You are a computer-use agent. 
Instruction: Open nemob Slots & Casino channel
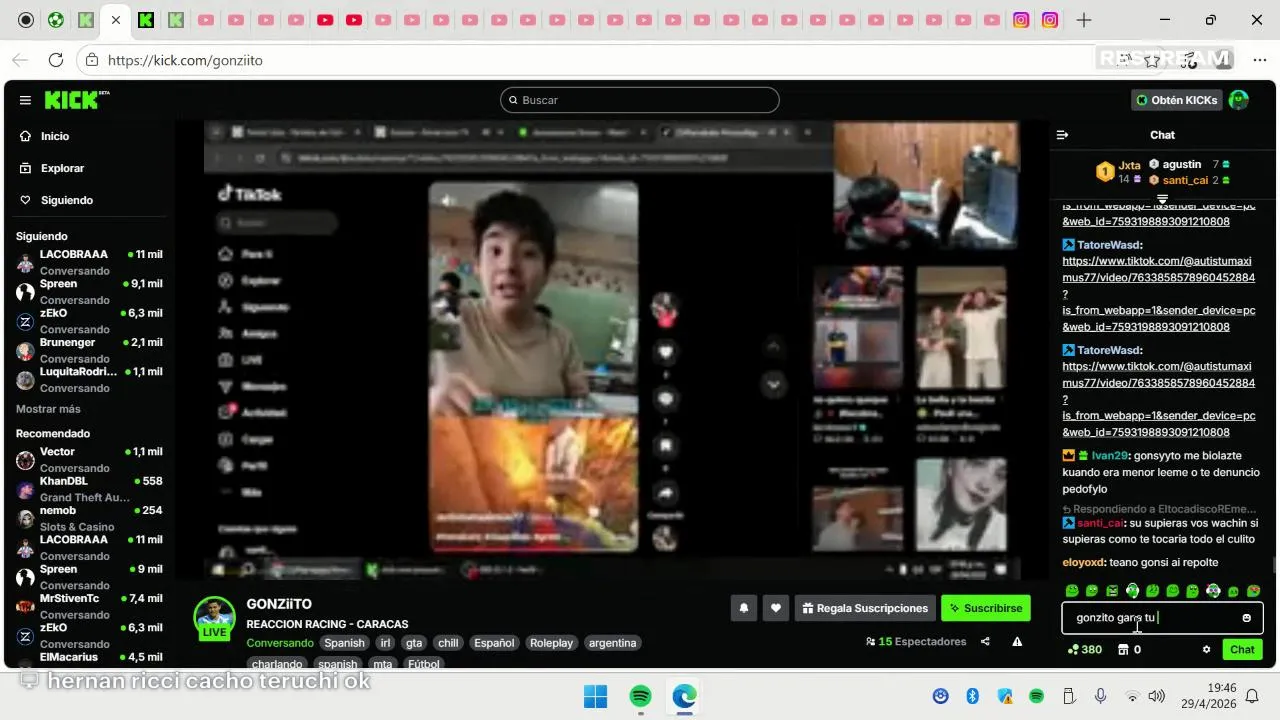88,518
